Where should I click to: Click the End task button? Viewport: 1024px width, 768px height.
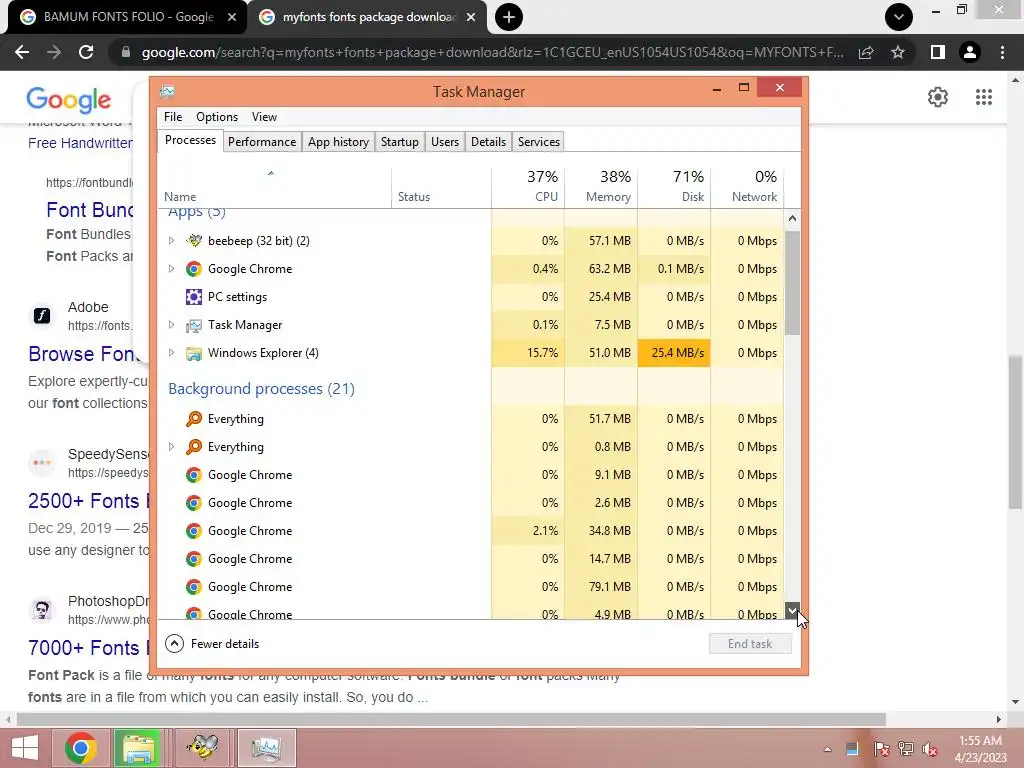750,644
